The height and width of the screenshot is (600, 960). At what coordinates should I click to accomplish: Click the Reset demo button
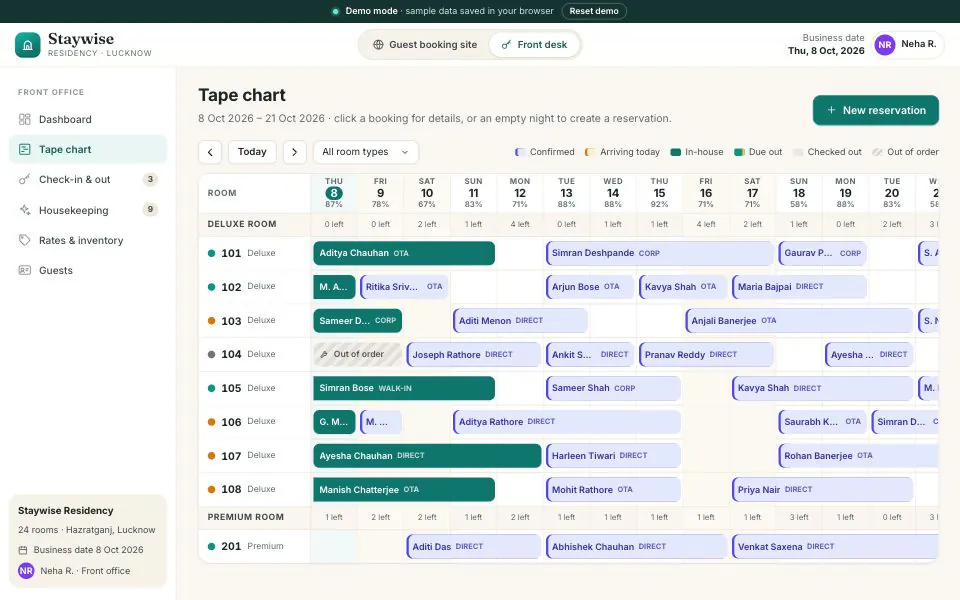(594, 11)
